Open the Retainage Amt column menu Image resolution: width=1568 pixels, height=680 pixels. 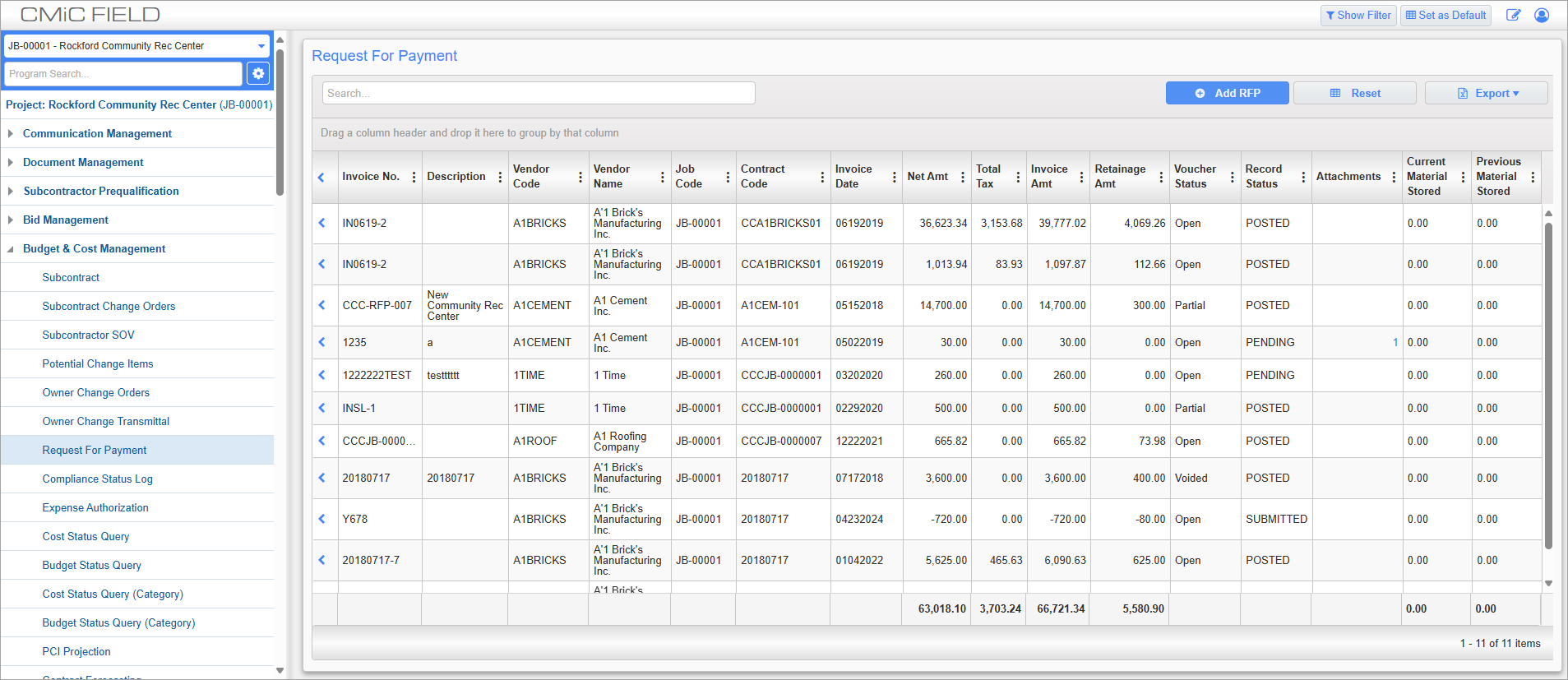tap(1161, 177)
